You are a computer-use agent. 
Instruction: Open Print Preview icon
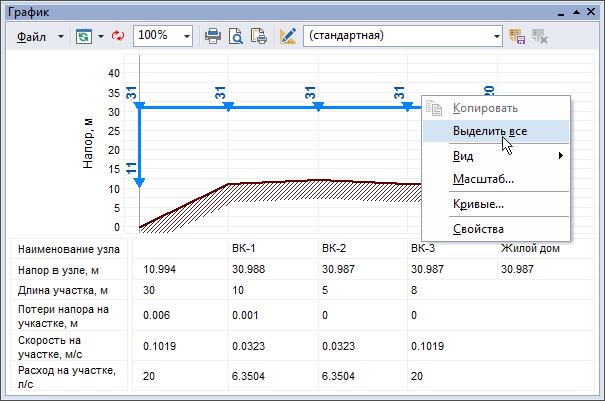(236, 35)
